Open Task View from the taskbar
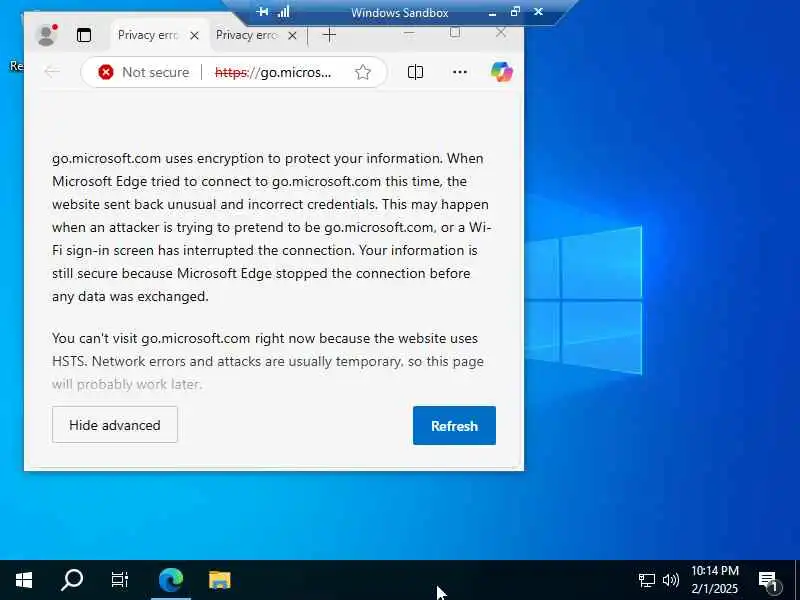Image resolution: width=800 pixels, height=600 pixels. click(120, 580)
